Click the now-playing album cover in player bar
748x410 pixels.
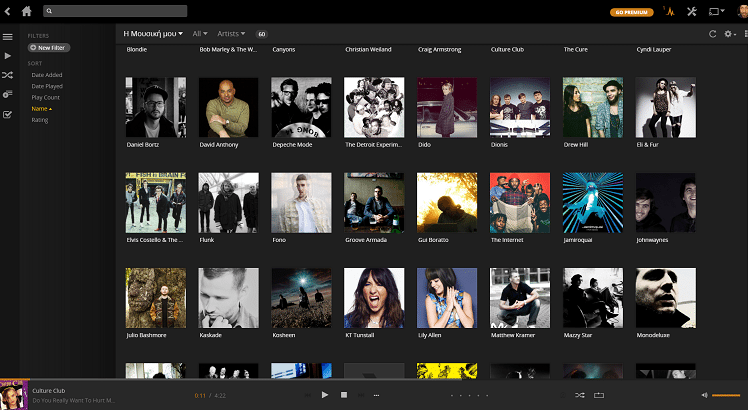[x=14, y=395]
